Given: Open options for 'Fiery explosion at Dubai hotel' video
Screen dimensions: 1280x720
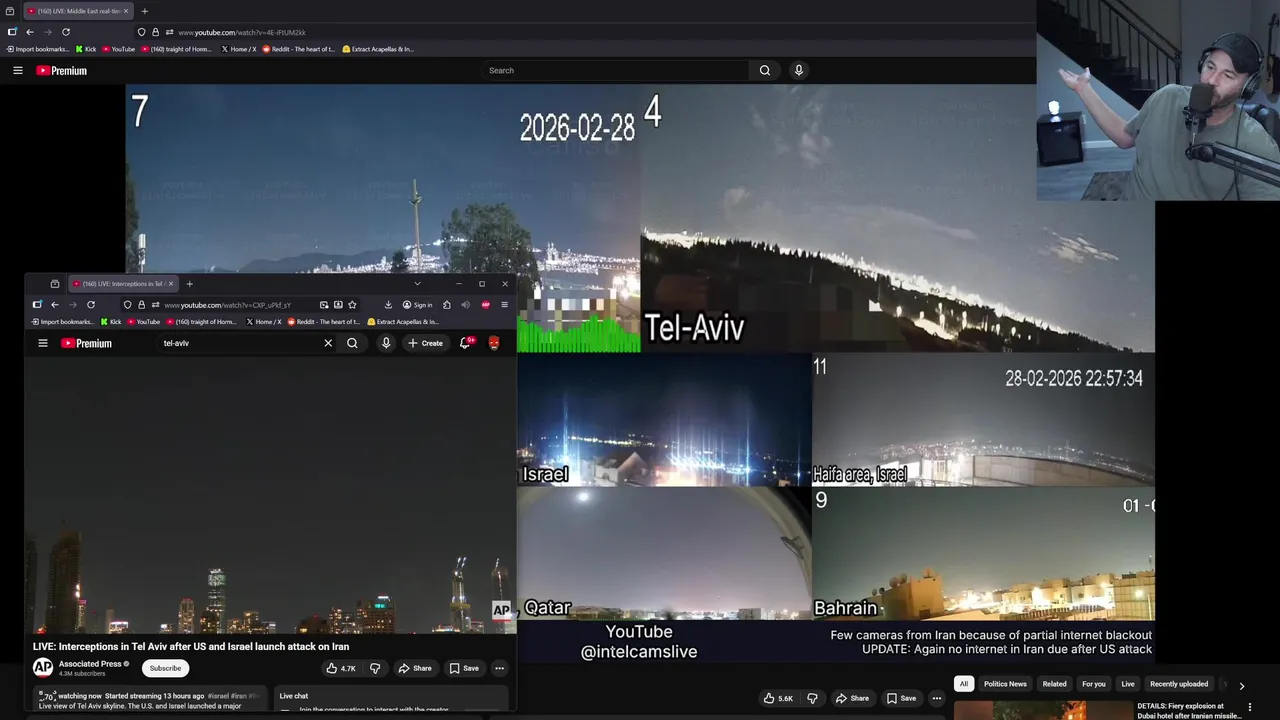Looking at the screenshot, I should point(1249,707).
